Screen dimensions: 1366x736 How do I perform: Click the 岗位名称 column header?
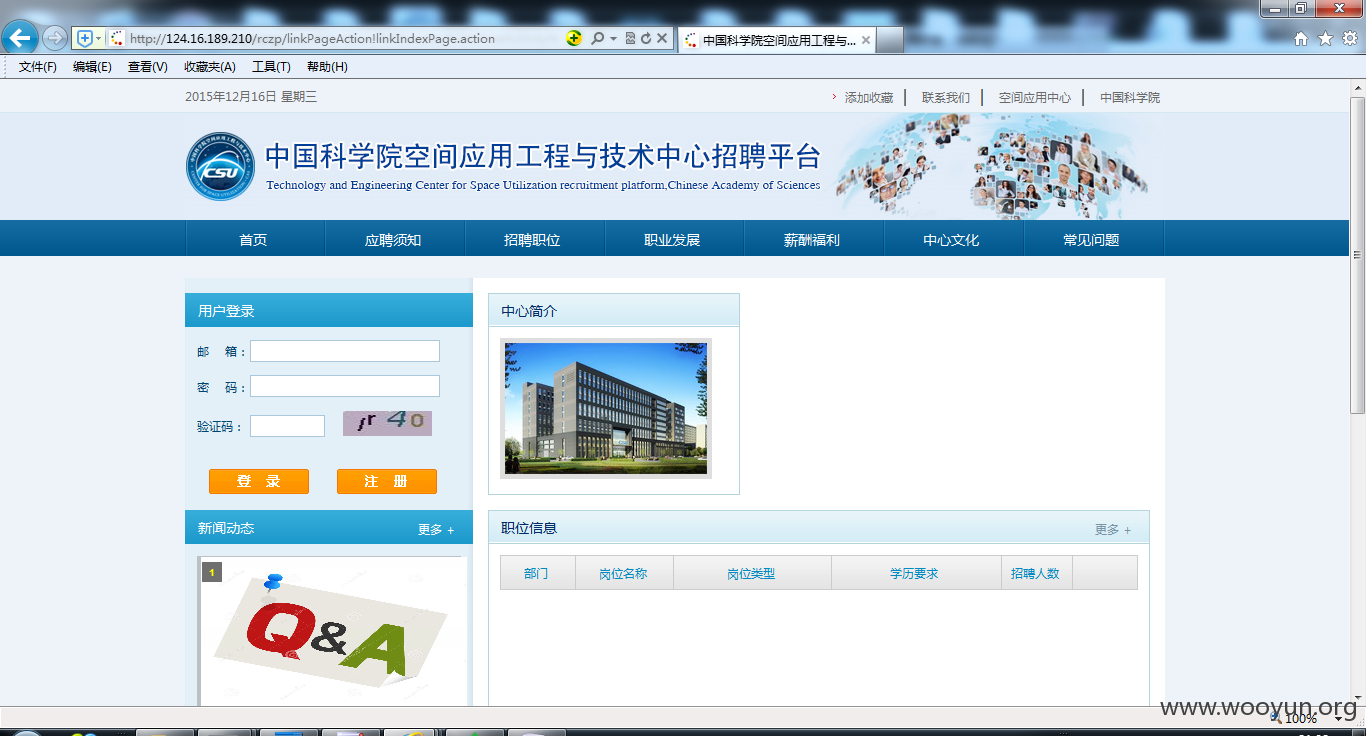(x=623, y=574)
